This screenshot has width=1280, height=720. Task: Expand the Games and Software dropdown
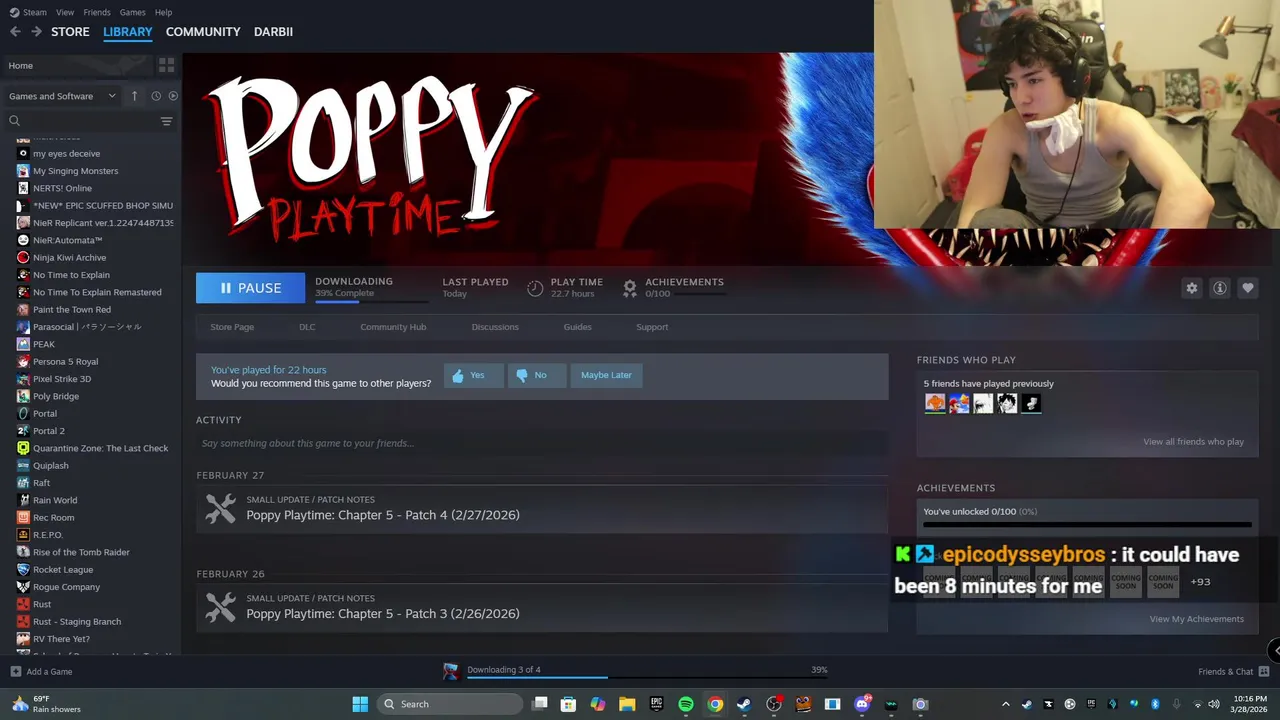click(x=62, y=96)
